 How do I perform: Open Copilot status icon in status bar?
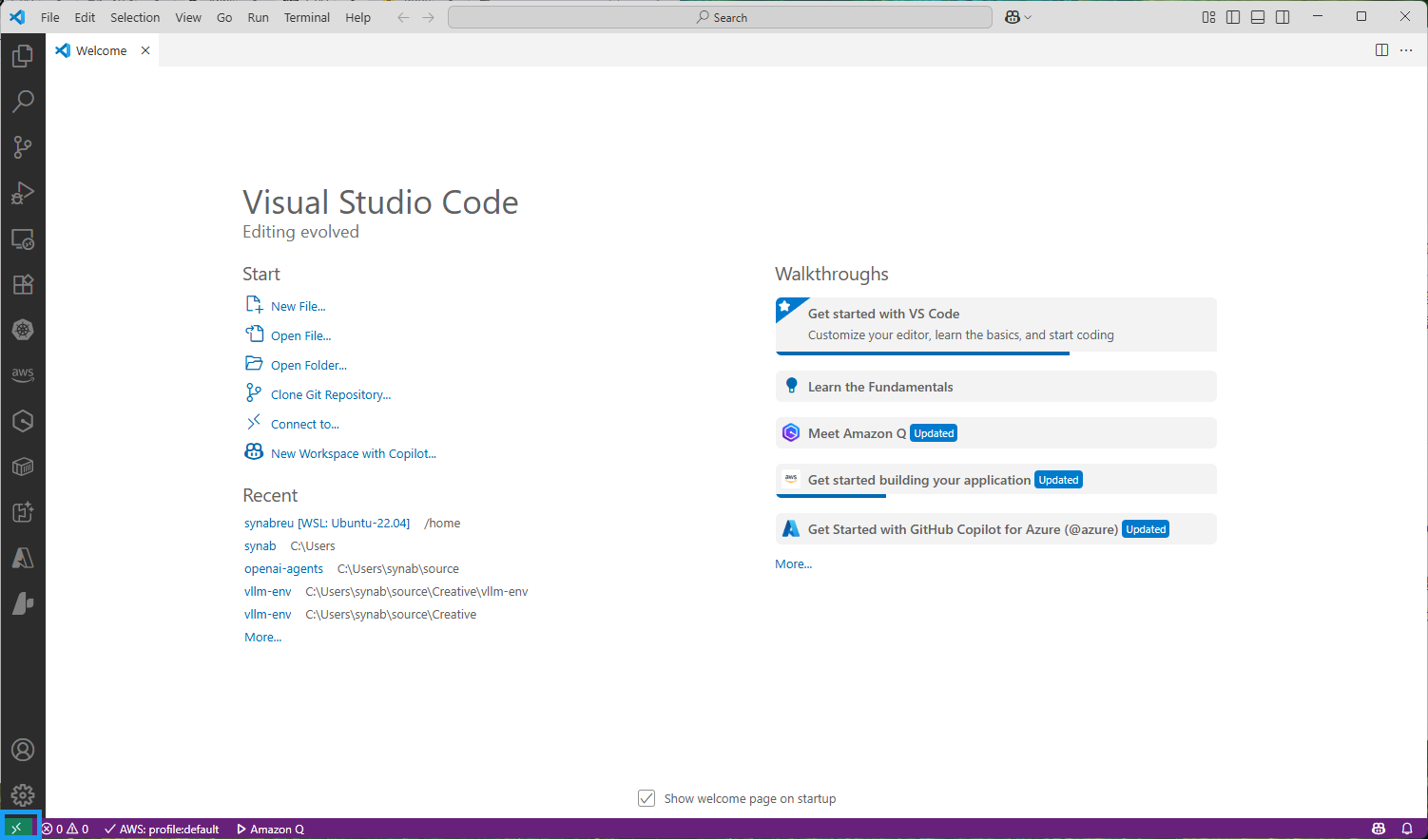(x=1379, y=829)
